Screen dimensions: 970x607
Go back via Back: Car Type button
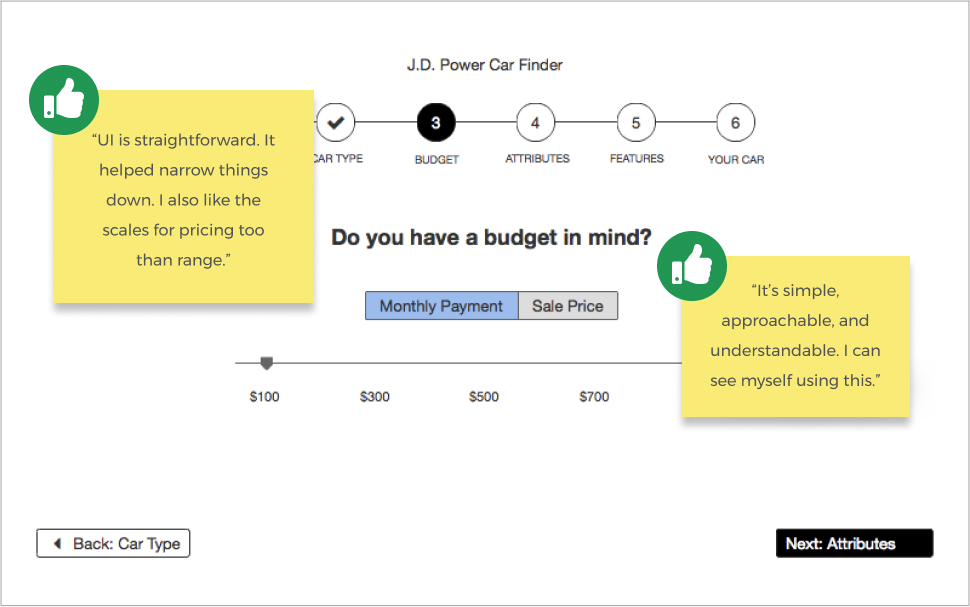click(x=113, y=543)
